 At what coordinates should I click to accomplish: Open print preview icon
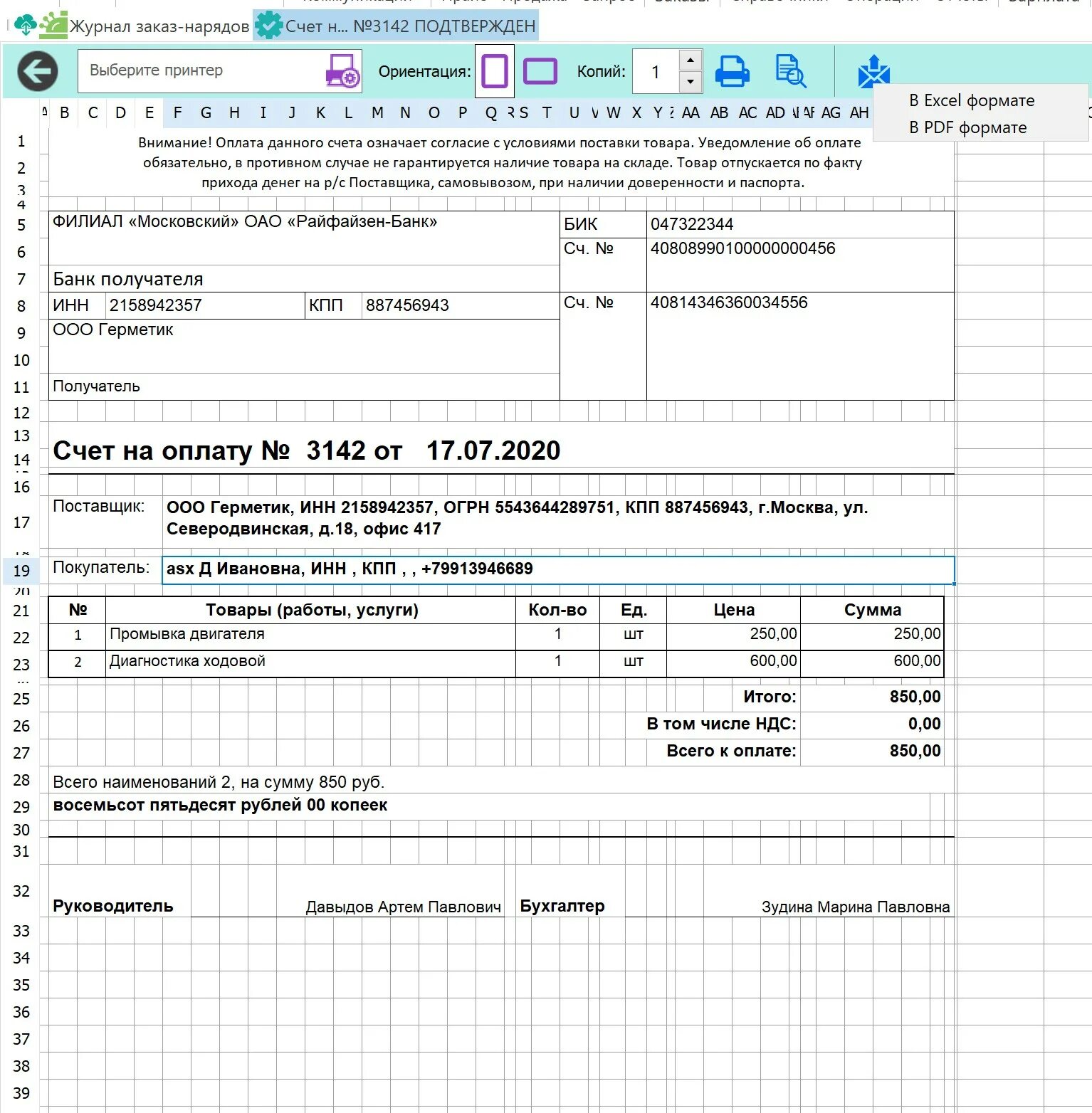790,71
